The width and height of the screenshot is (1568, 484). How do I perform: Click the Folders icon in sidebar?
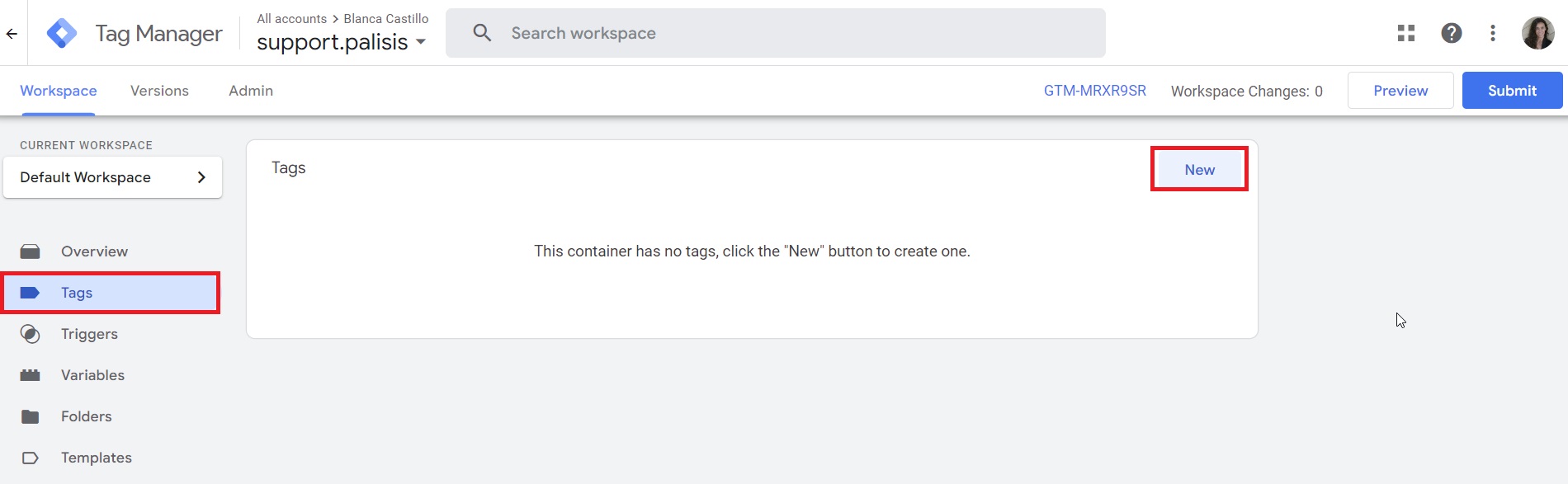(x=31, y=416)
